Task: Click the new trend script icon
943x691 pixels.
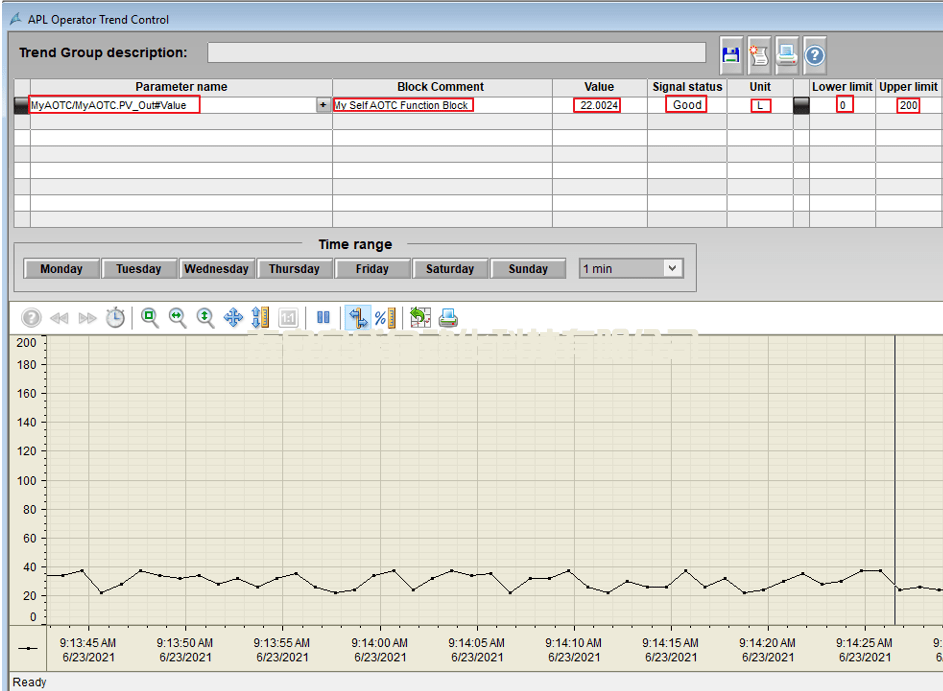Action: [759, 55]
